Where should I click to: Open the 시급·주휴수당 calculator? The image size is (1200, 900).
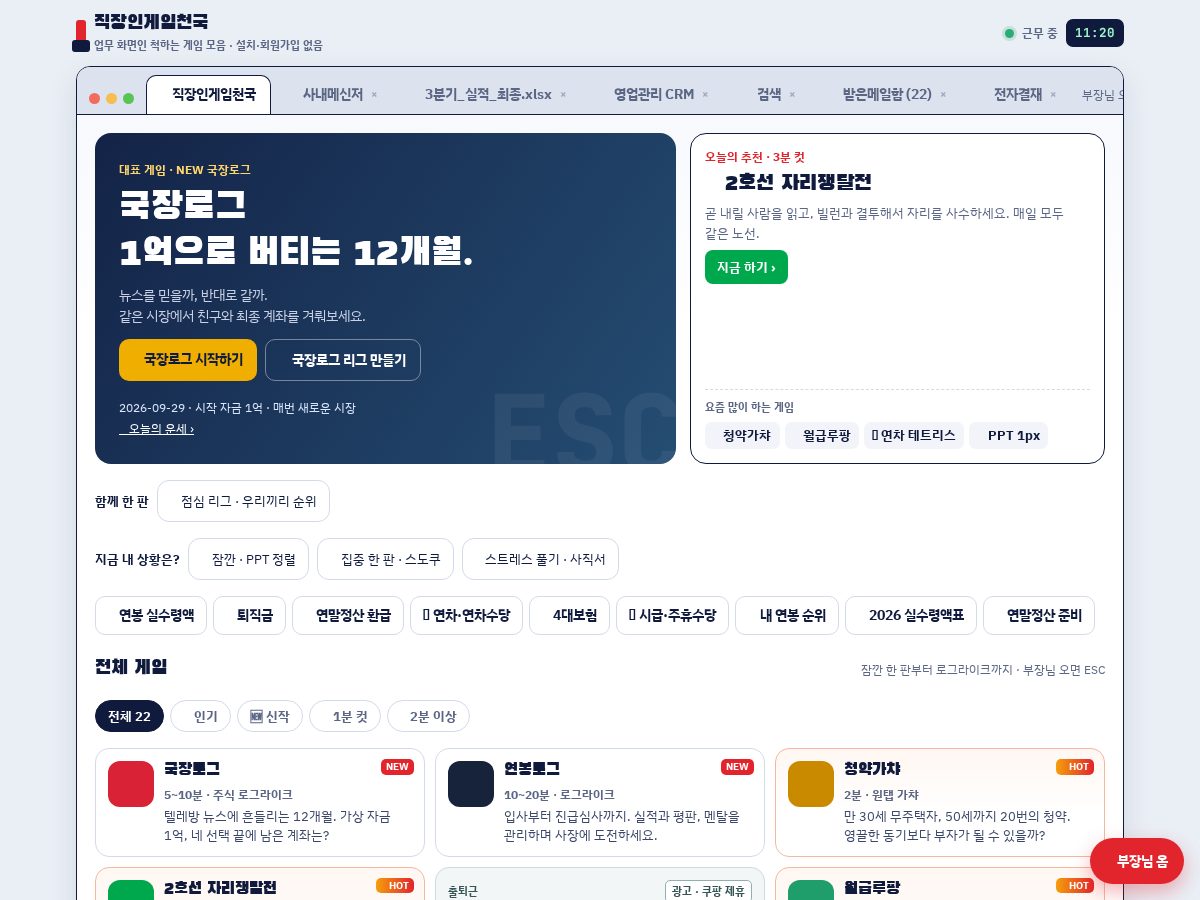pyautogui.click(x=673, y=616)
